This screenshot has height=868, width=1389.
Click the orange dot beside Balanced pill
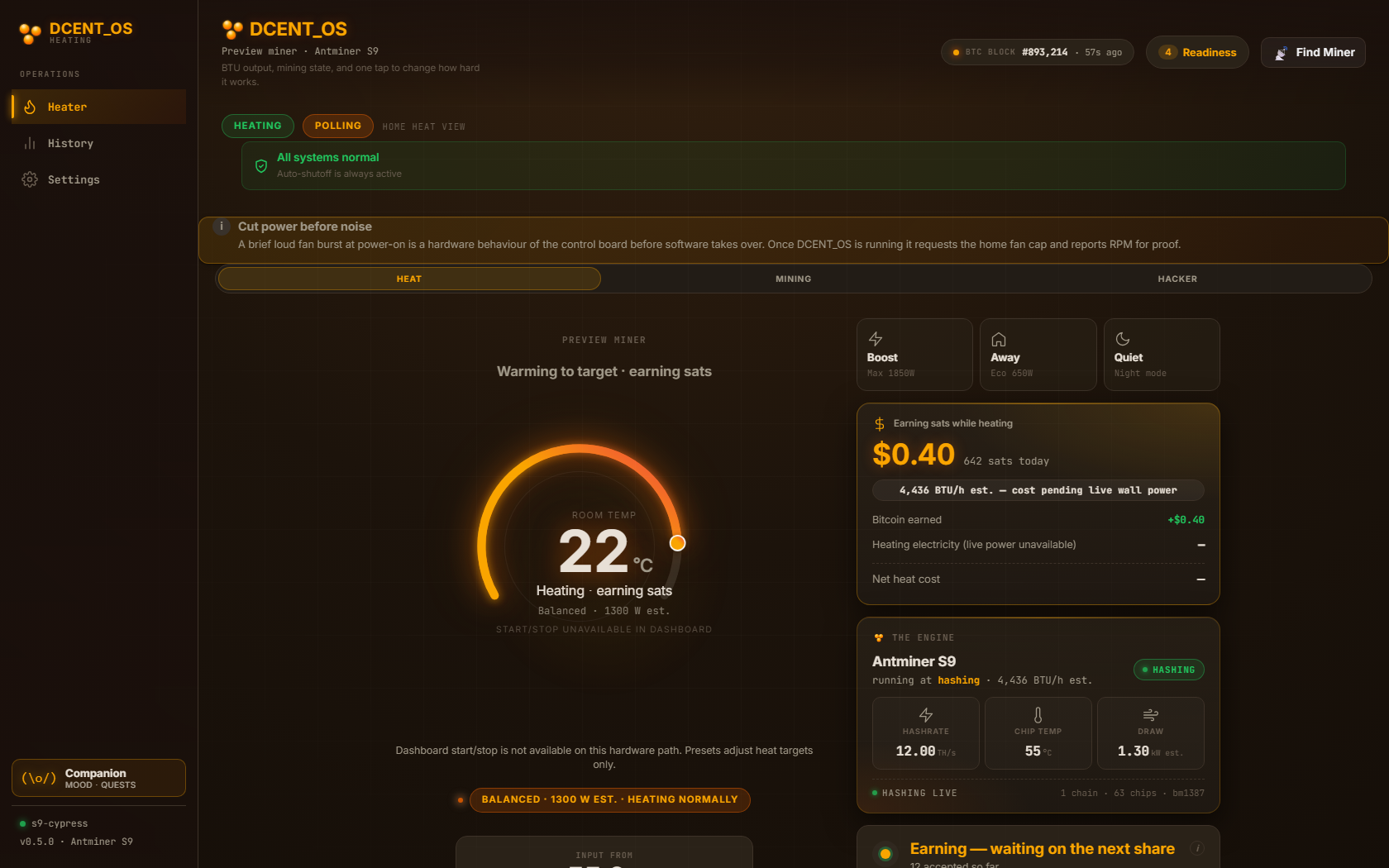(x=461, y=799)
